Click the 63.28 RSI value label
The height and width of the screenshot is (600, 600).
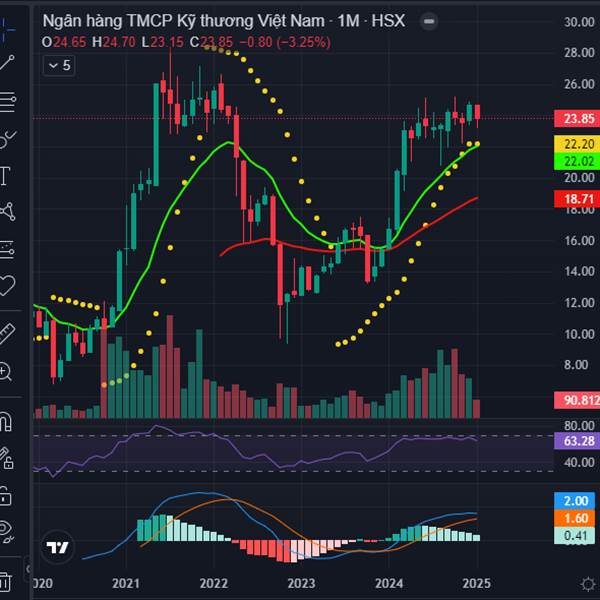[577, 441]
